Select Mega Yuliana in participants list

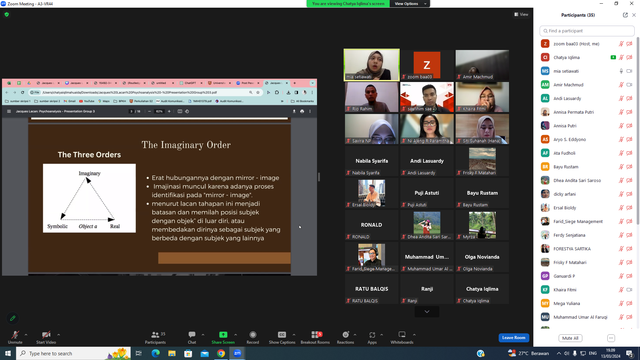click(x=587, y=304)
